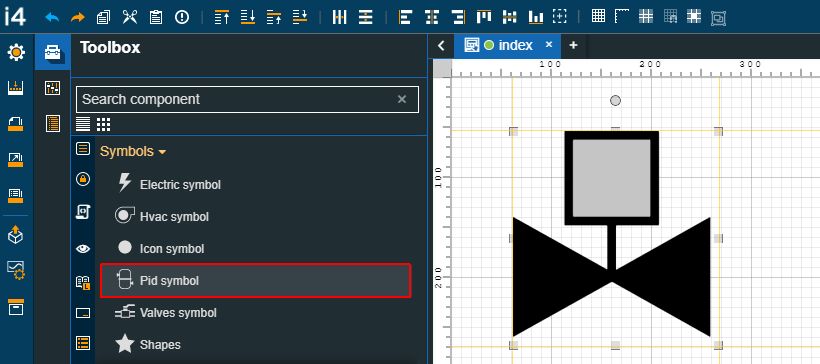Add a new tab with plus
Image resolution: width=820 pixels, height=364 pixels.
pyautogui.click(x=573, y=46)
